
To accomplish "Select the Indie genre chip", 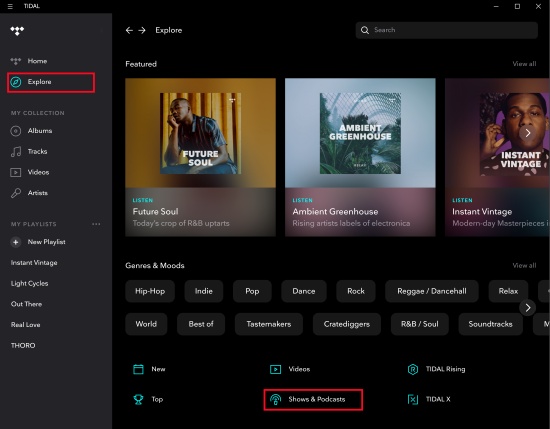I will tap(203, 291).
